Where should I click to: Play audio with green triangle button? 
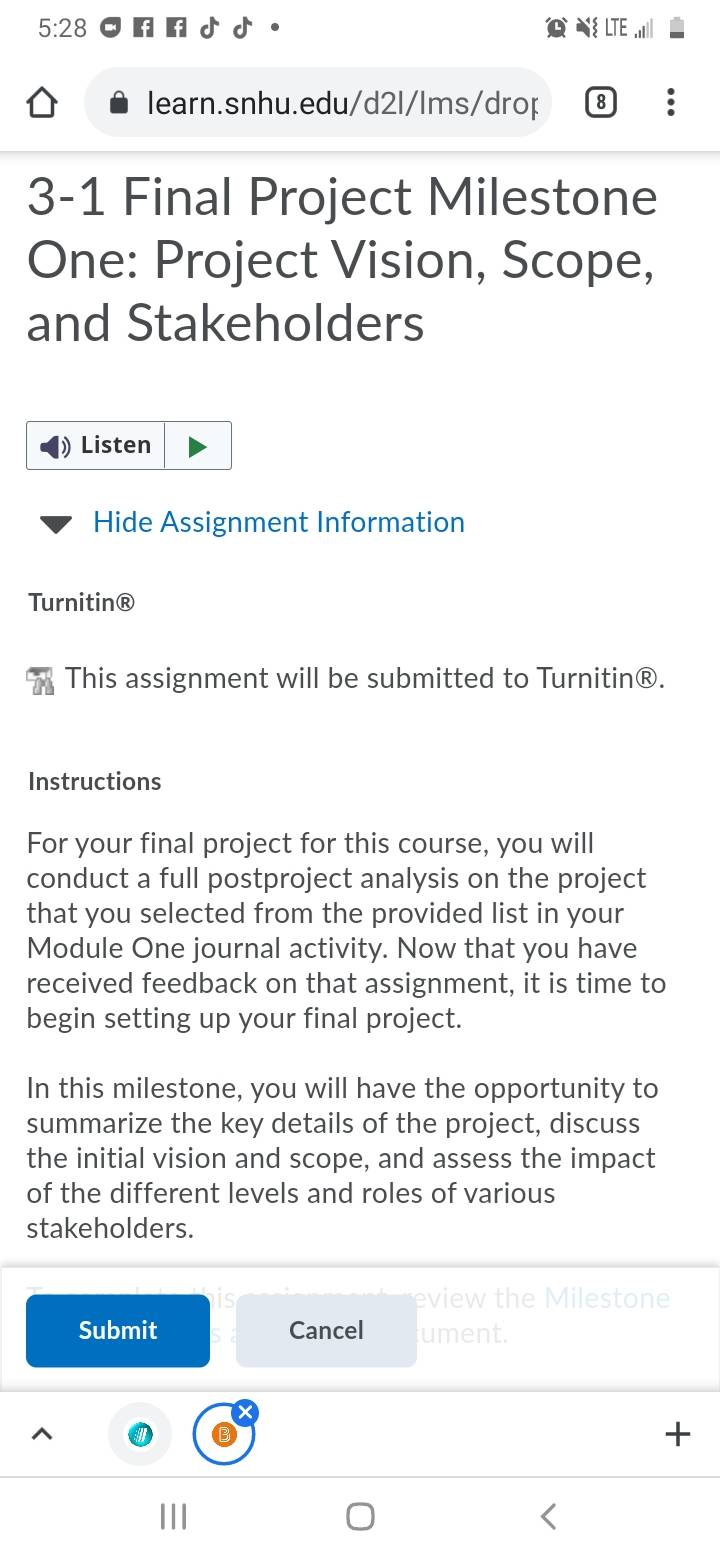tap(198, 445)
